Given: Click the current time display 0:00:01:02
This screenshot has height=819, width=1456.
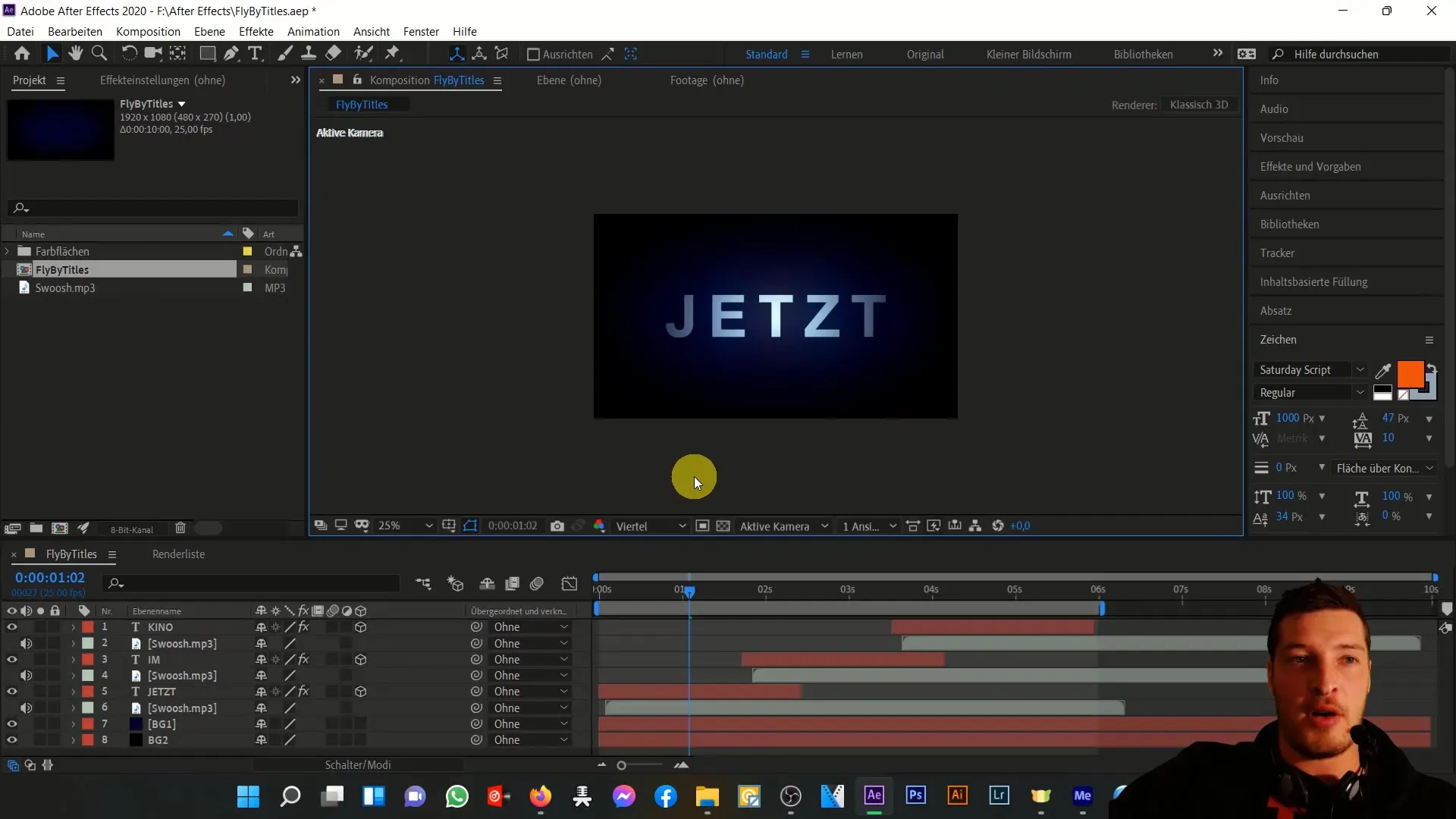Looking at the screenshot, I should 49,577.
